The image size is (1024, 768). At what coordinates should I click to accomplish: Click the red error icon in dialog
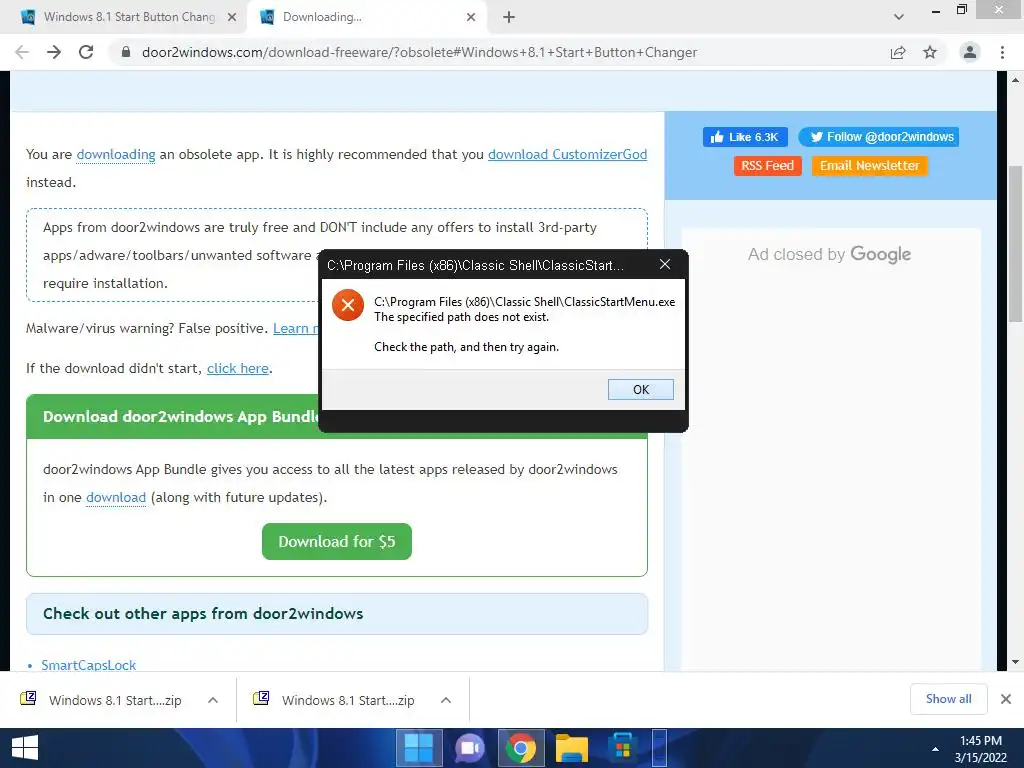[x=348, y=305]
